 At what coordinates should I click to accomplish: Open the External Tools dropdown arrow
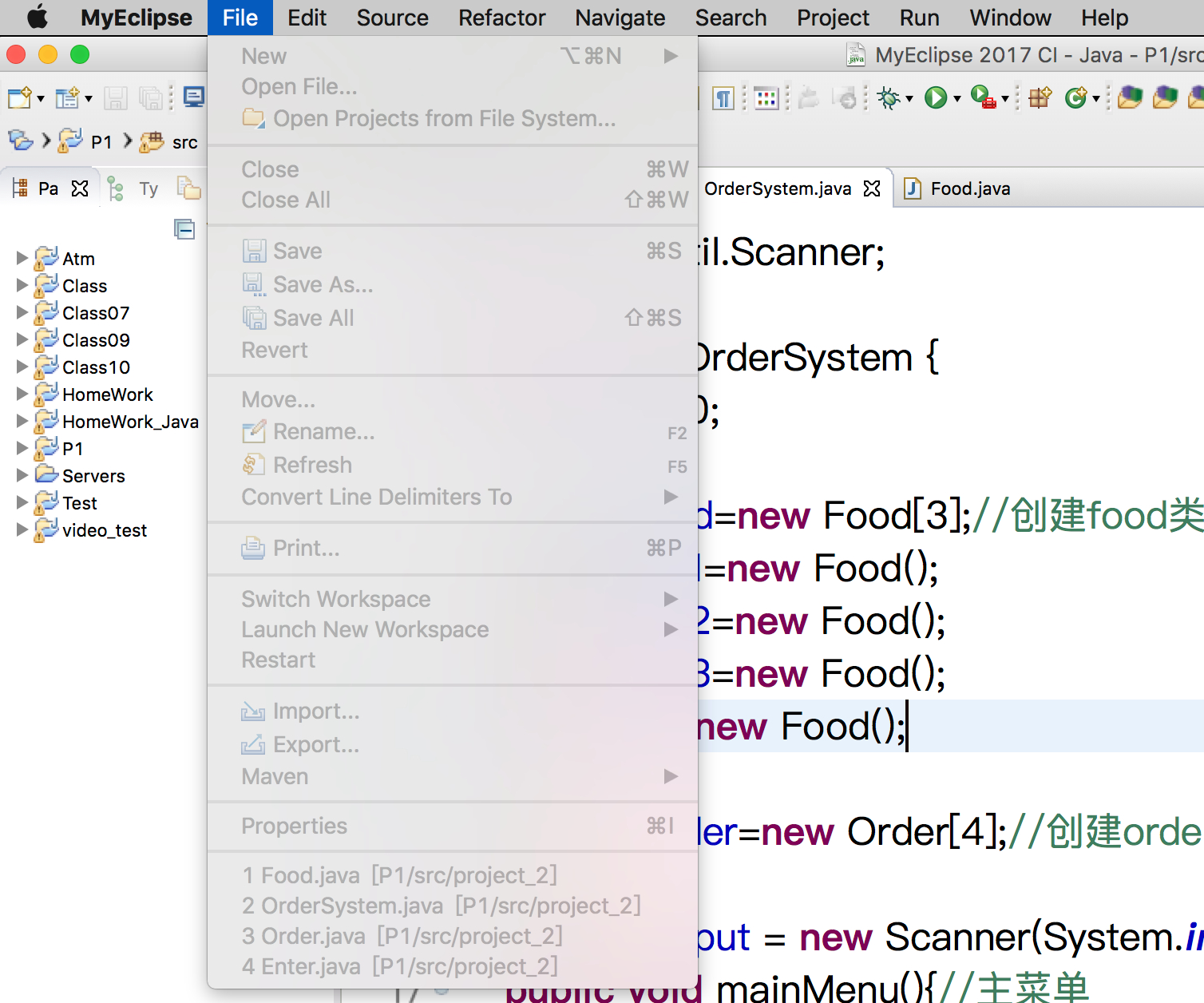(1005, 99)
